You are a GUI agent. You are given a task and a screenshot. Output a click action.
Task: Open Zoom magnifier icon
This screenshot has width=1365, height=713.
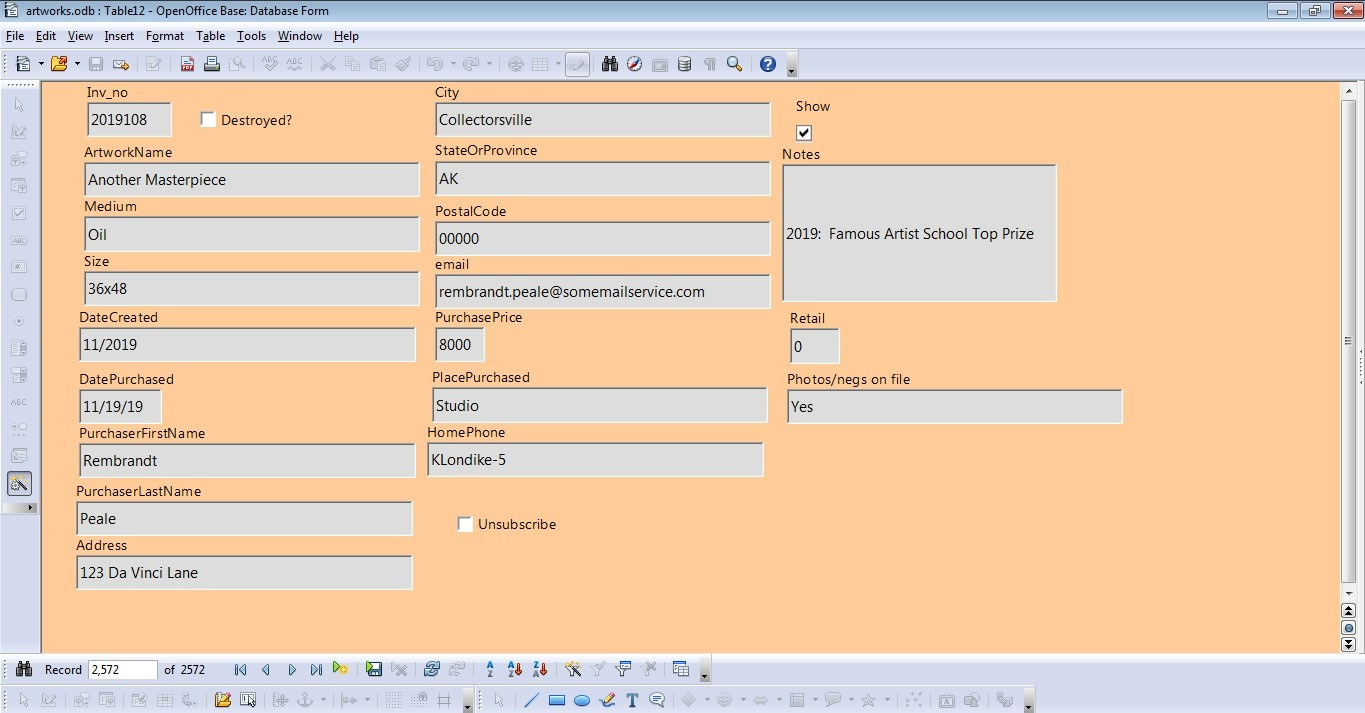point(734,64)
